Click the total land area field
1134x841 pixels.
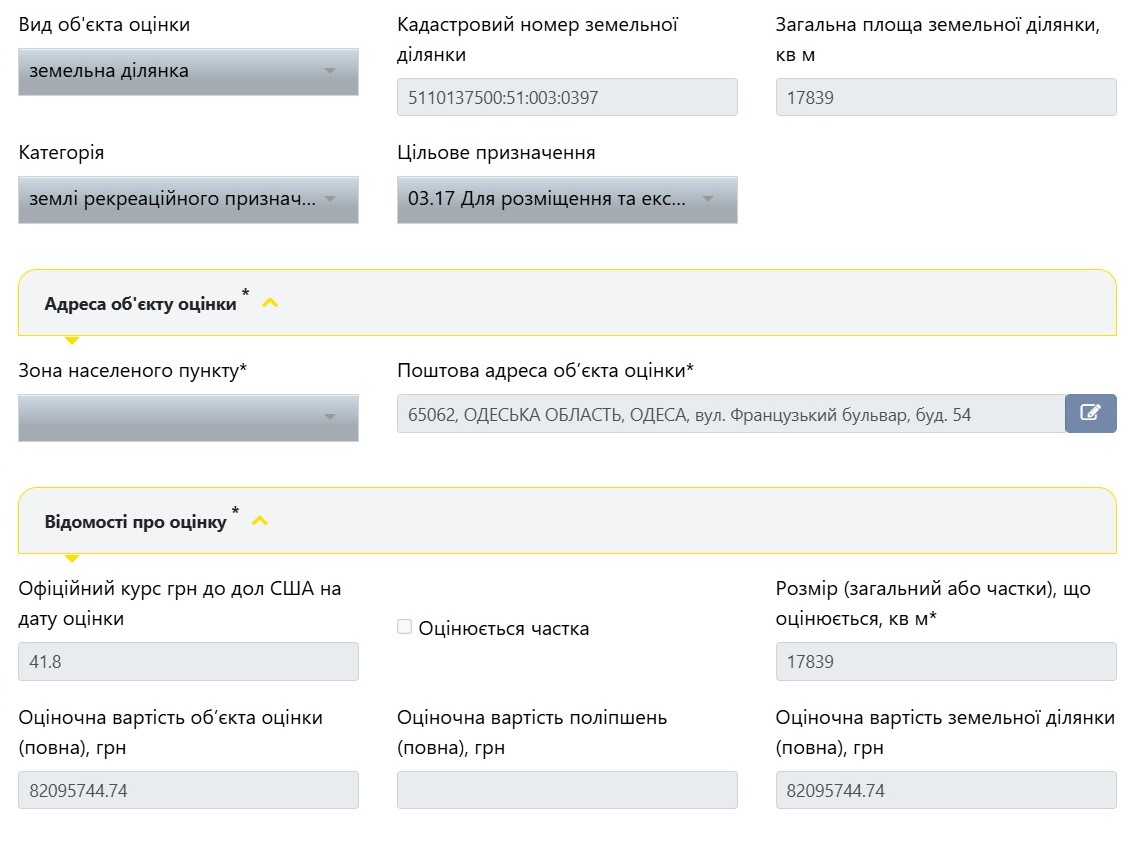(945, 98)
